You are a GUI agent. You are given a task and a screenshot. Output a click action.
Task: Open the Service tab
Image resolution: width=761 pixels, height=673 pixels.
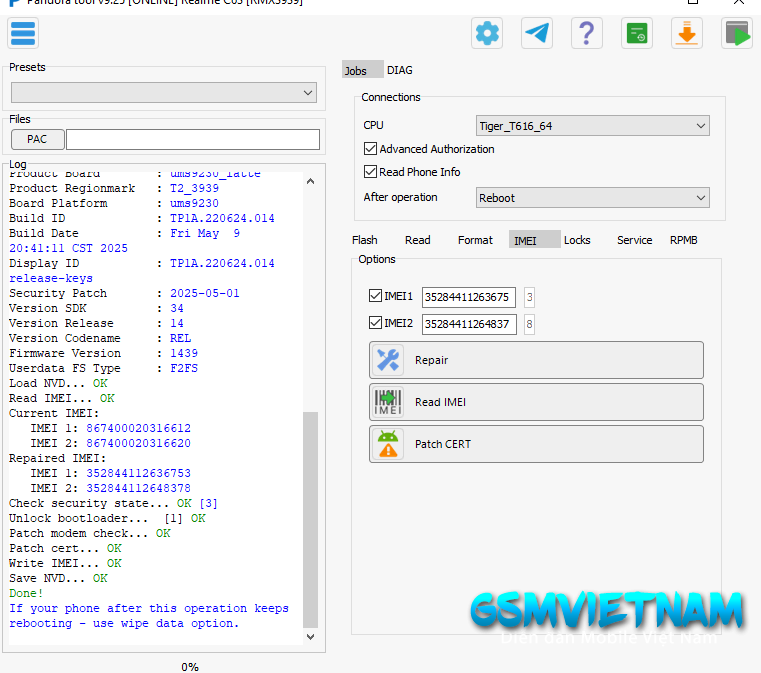pos(634,240)
